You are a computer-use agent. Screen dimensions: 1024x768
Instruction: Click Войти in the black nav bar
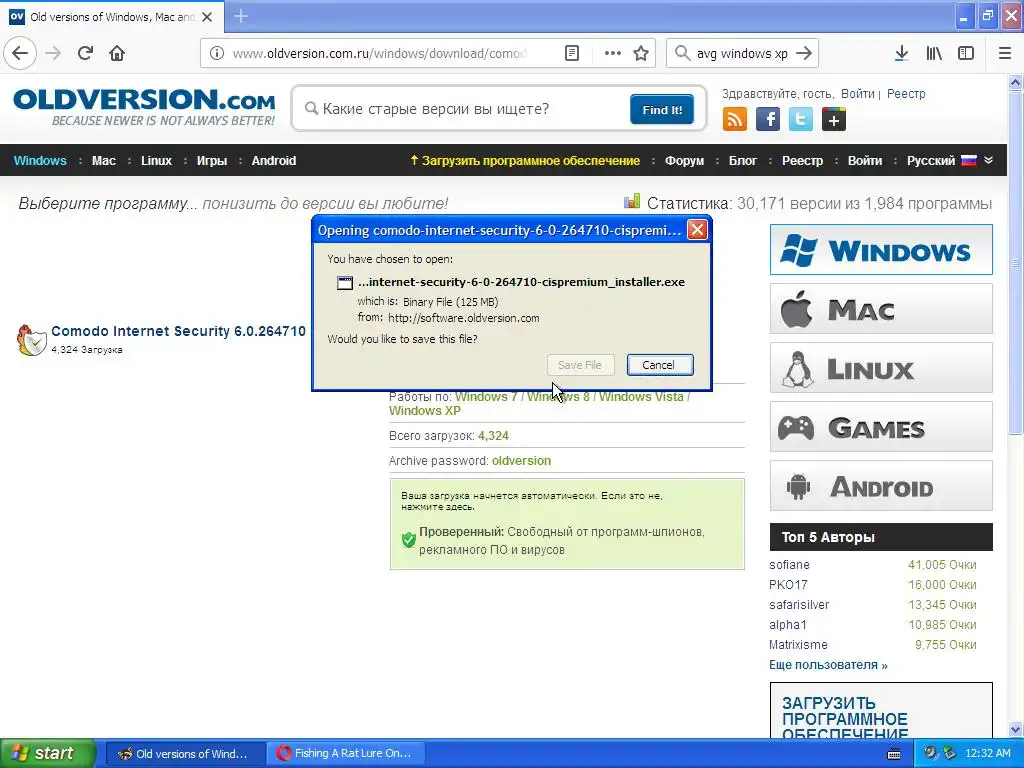click(x=865, y=161)
